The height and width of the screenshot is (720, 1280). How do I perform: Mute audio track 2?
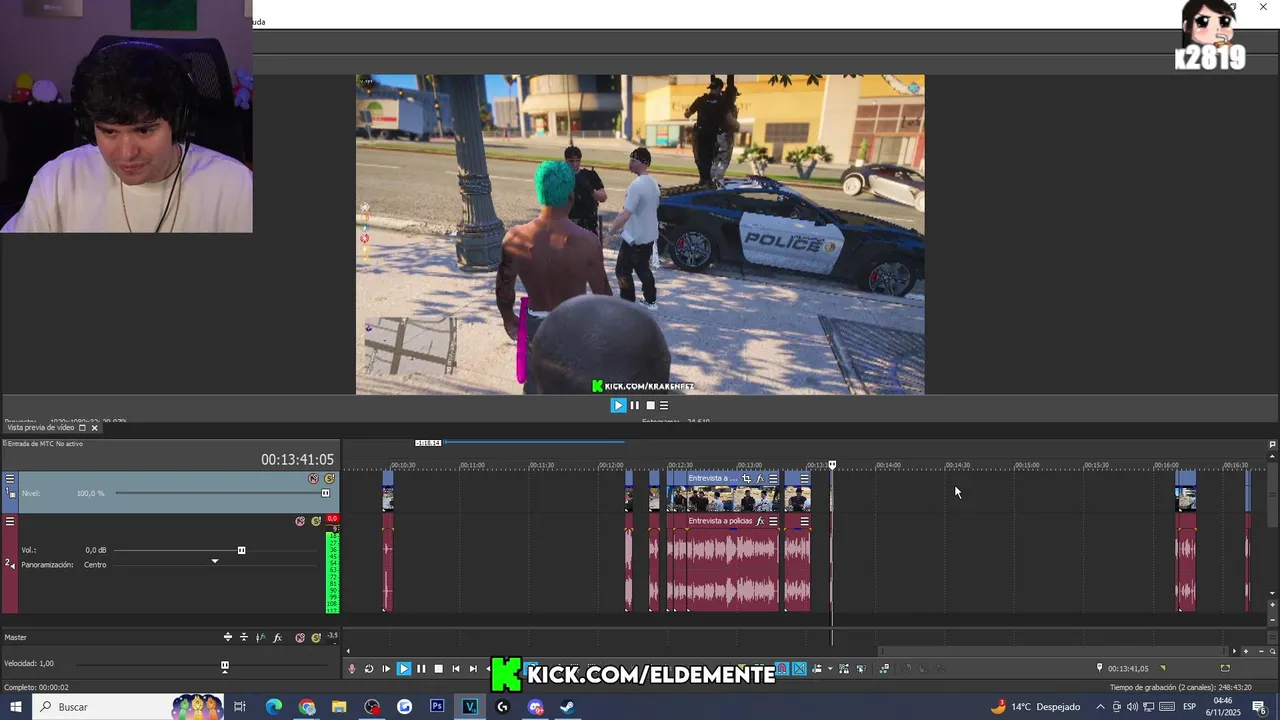pos(300,521)
